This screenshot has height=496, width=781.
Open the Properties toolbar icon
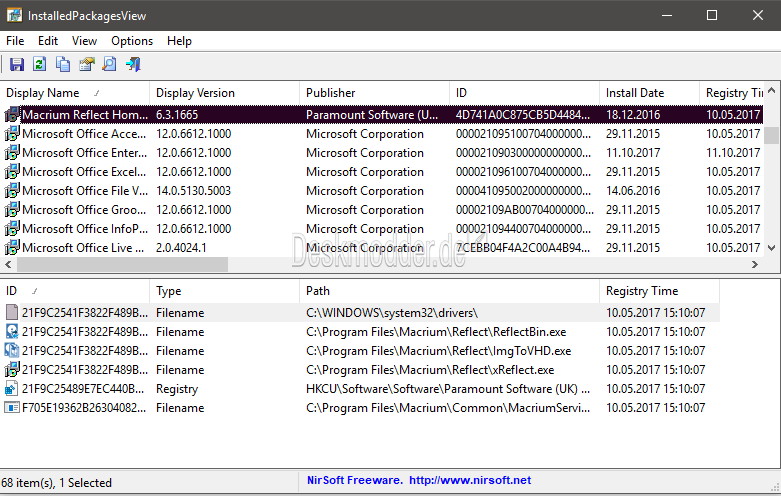[86, 64]
